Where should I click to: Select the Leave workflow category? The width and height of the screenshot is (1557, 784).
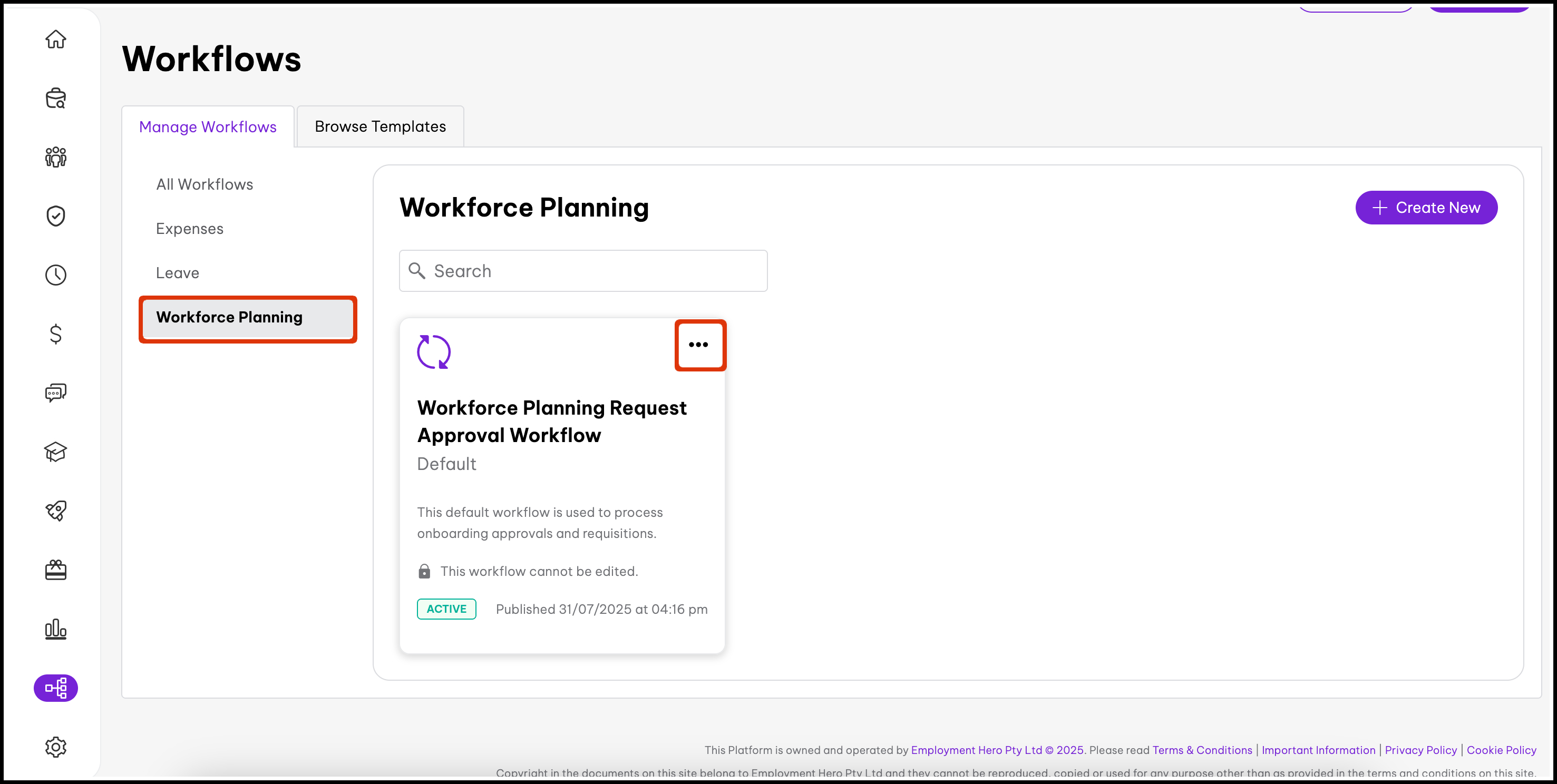pos(177,272)
